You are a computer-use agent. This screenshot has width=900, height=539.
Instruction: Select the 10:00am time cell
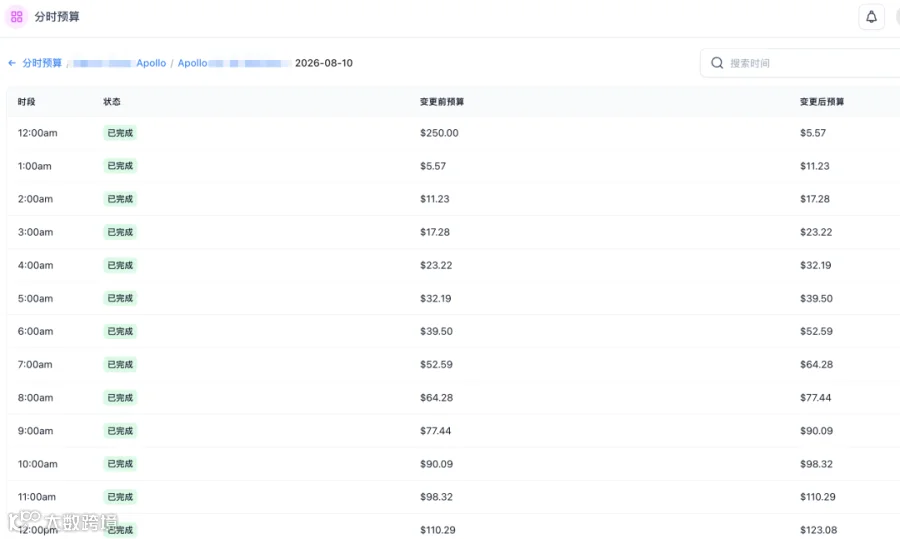(x=37, y=464)
